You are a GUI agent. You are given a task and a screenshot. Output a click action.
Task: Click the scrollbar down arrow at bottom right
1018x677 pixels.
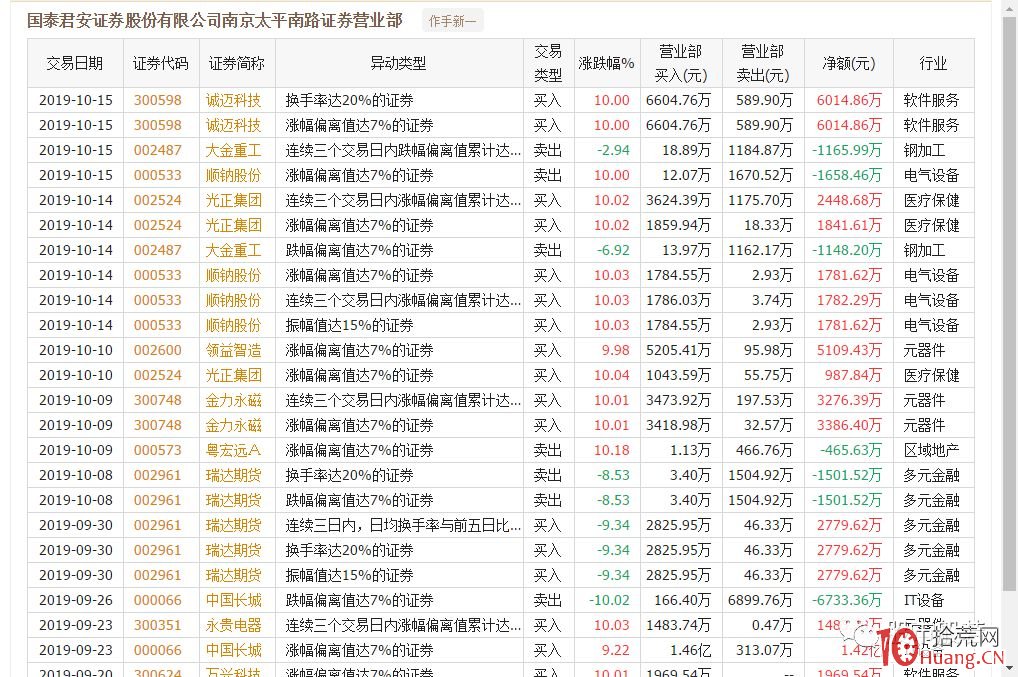1010,668
